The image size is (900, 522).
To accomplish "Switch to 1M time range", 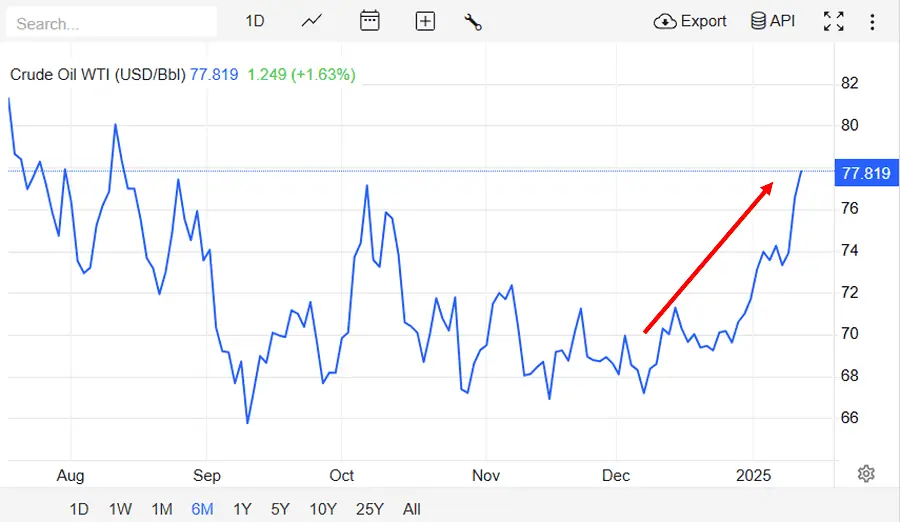I will 162,509.
